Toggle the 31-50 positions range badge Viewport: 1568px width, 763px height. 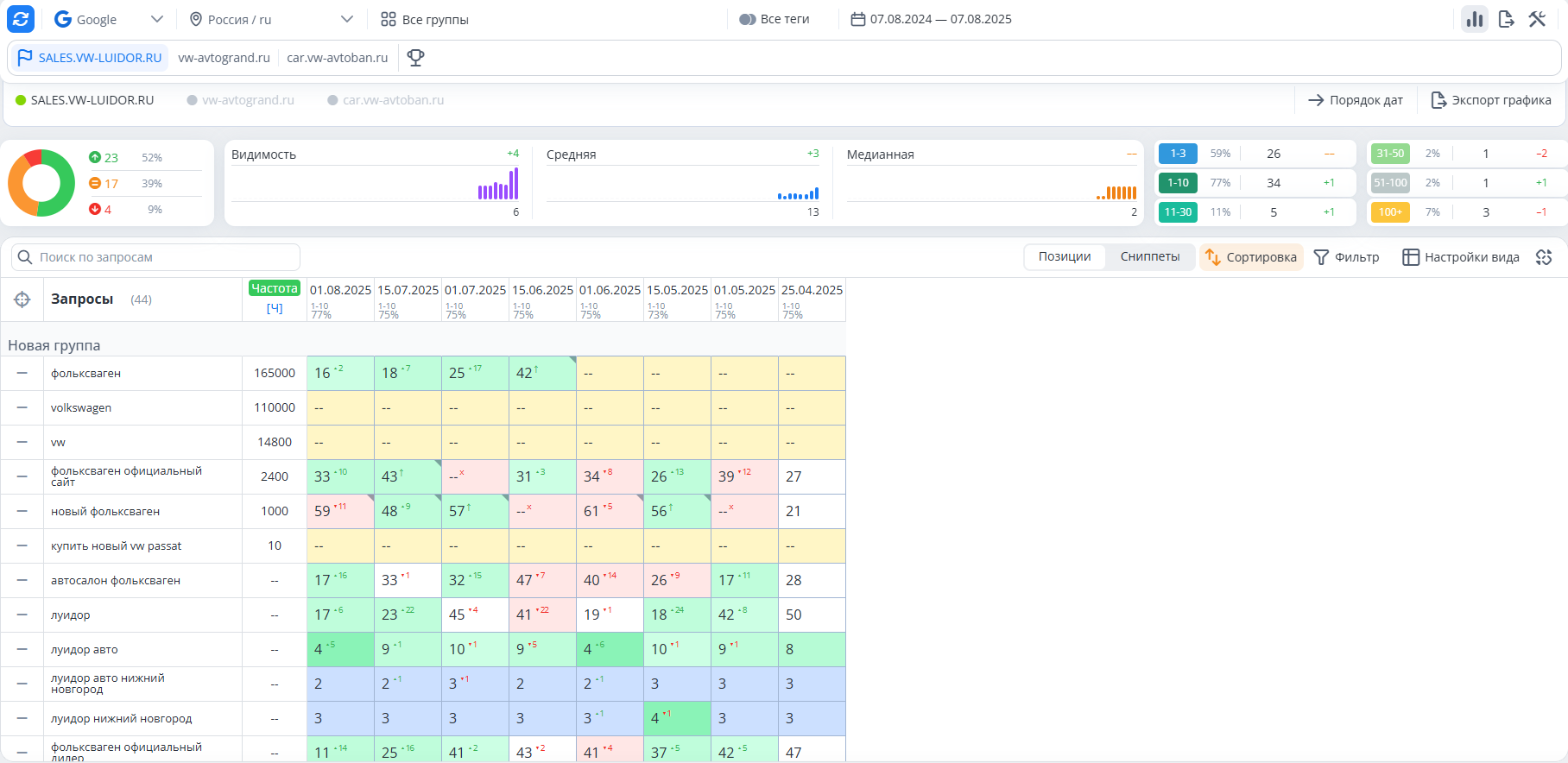pyautogui.click(x=1390, y=154)
